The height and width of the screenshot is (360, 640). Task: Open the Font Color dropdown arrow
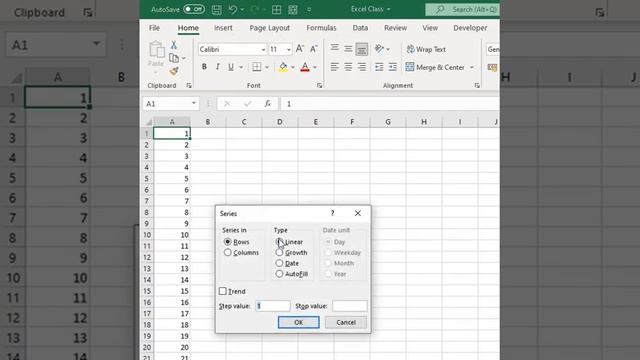click(315, 67)
